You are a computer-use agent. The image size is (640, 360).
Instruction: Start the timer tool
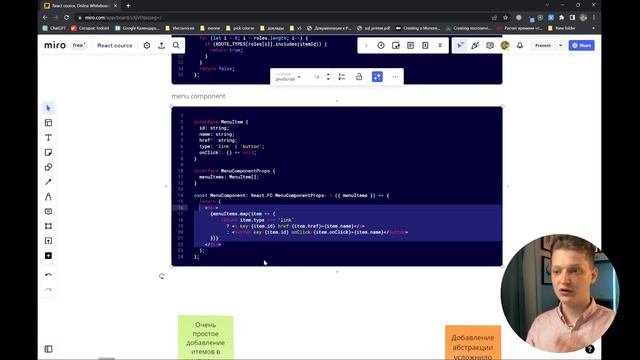[x=381, y=45]
